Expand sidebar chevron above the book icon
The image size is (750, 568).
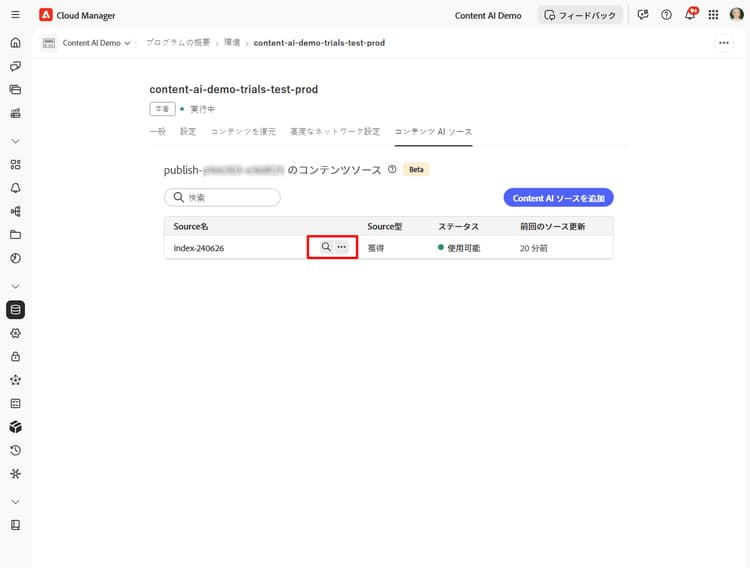pos(15,502)
